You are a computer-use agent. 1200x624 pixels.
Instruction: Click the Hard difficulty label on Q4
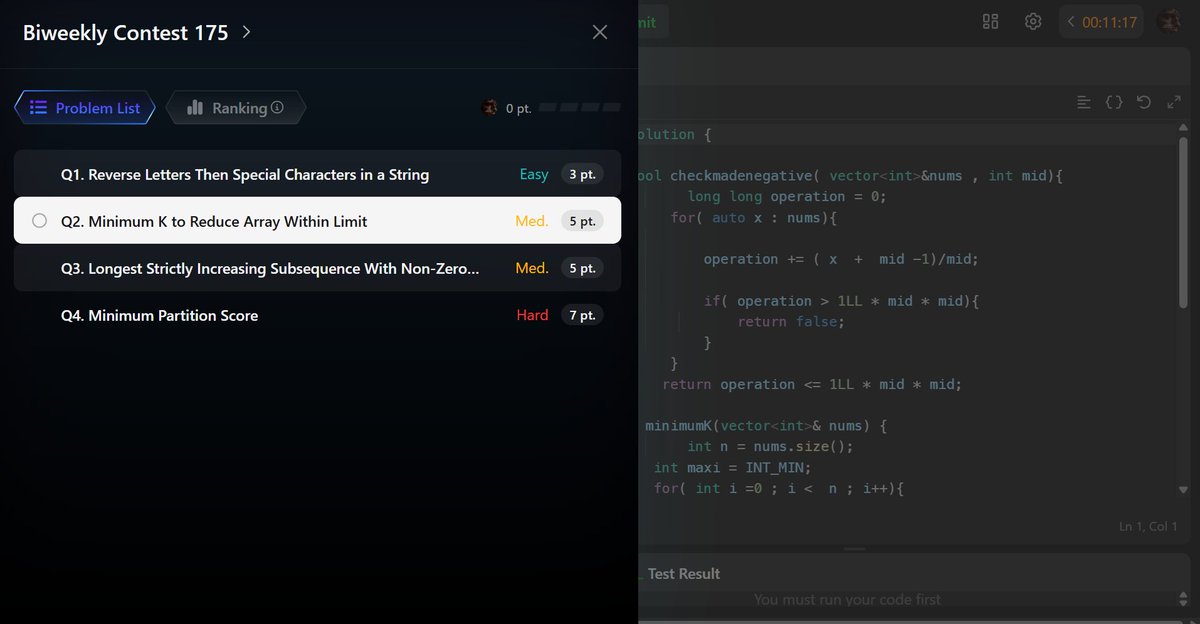(x=532, y=315)
